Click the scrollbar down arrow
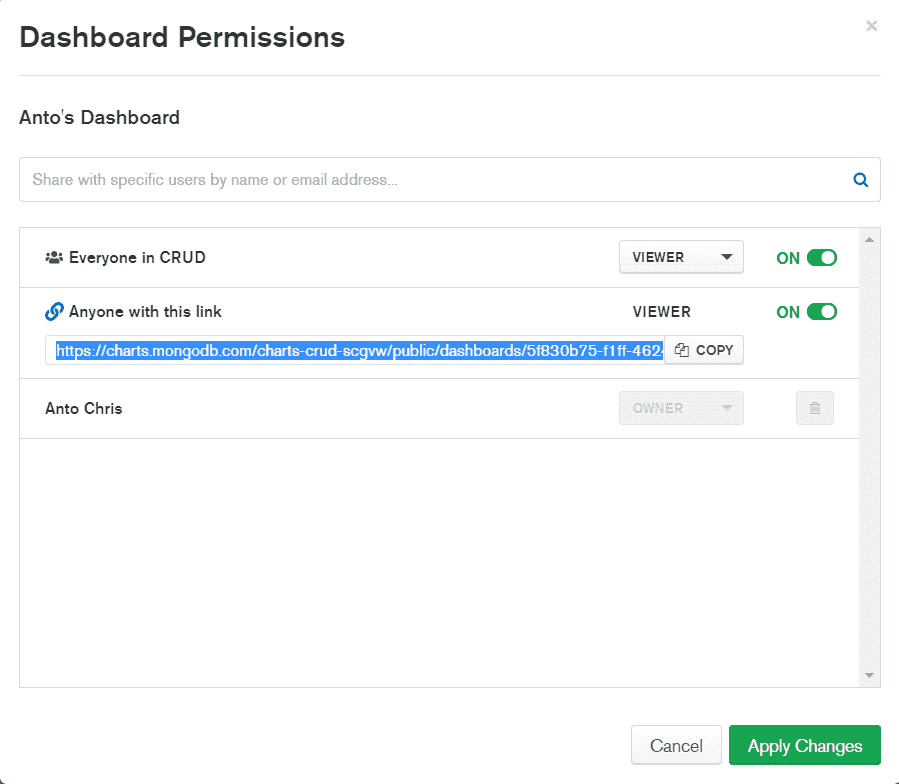The width and height of the screenshot is (899, 784). coord(870,673)
